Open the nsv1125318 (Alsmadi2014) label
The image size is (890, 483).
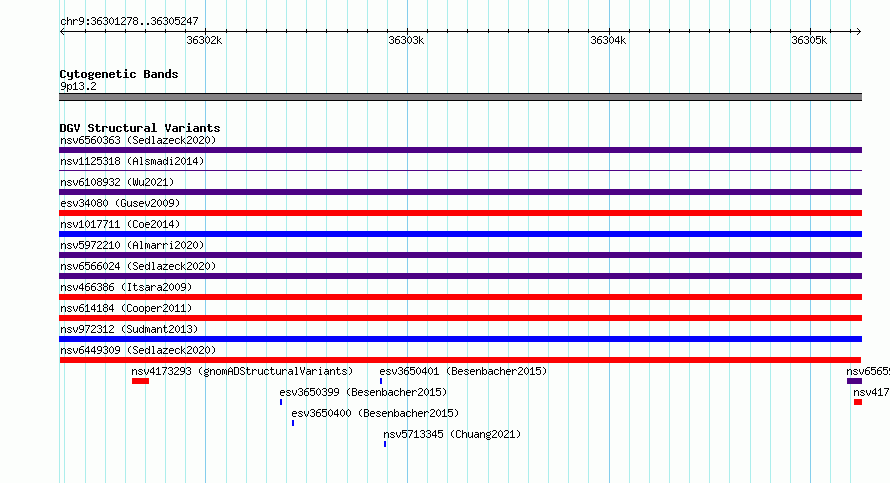pos(132,161)
